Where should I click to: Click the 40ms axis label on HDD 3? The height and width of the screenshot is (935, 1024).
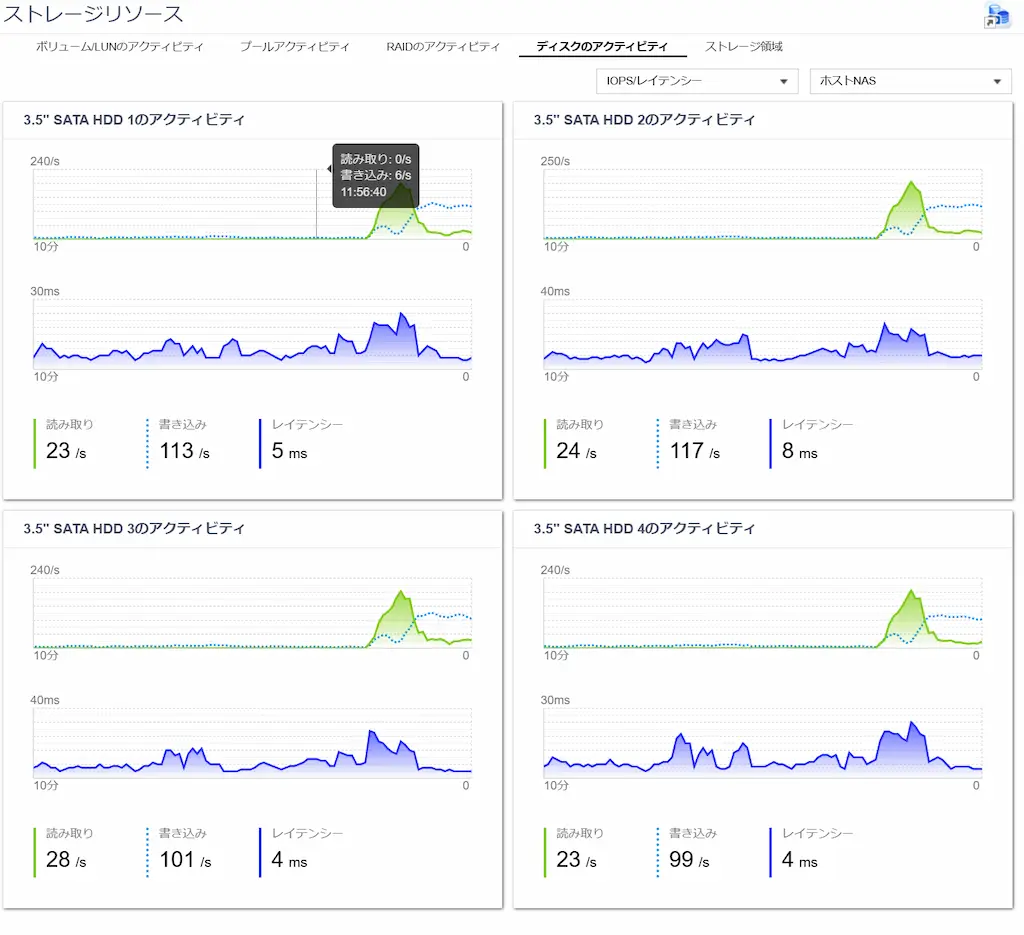coord(44,700)
